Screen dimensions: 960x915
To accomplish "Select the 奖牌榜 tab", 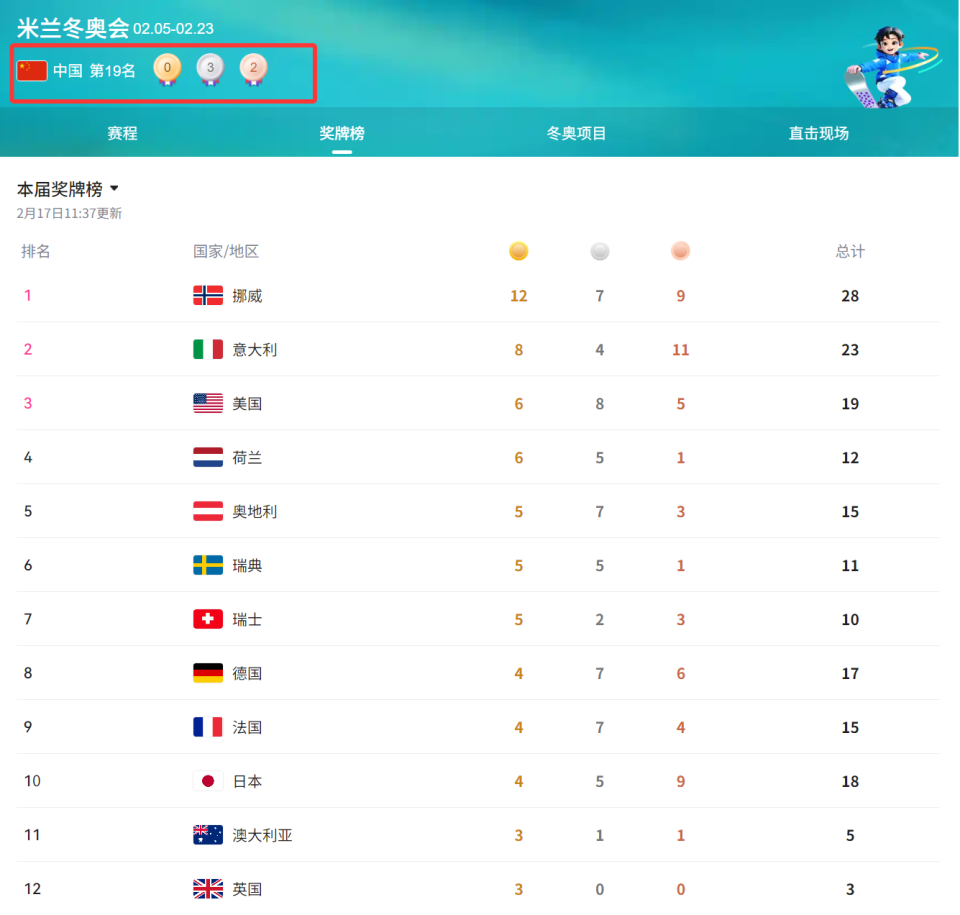I will (341, 131).
